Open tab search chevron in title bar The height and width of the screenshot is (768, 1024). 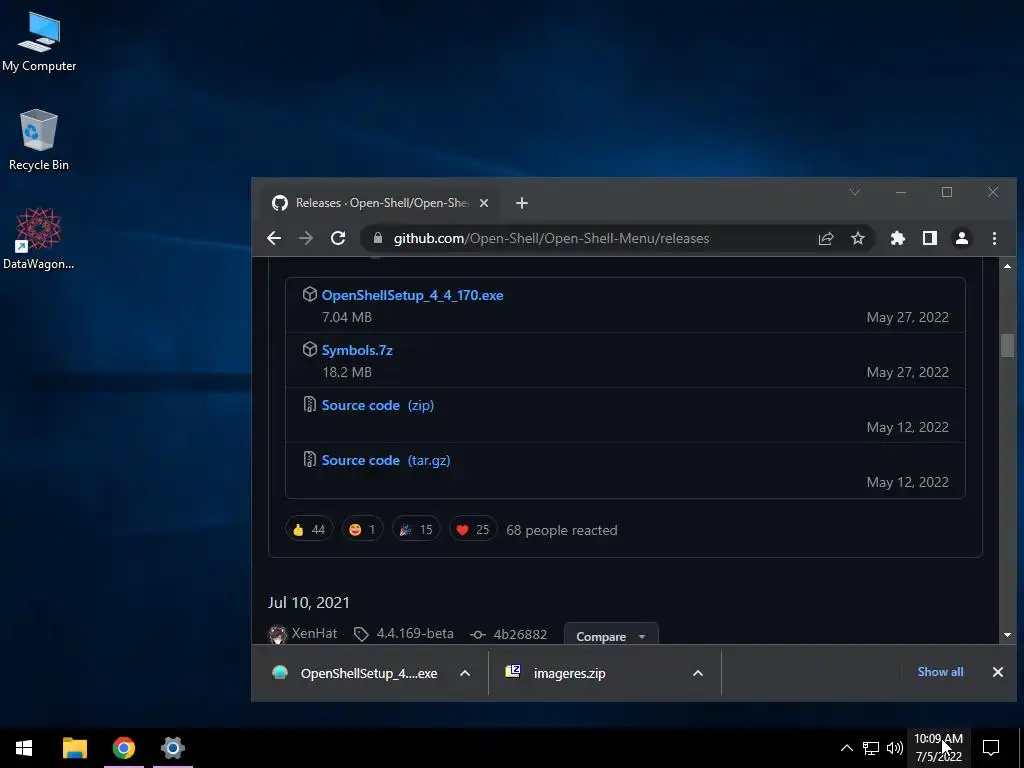854,192
